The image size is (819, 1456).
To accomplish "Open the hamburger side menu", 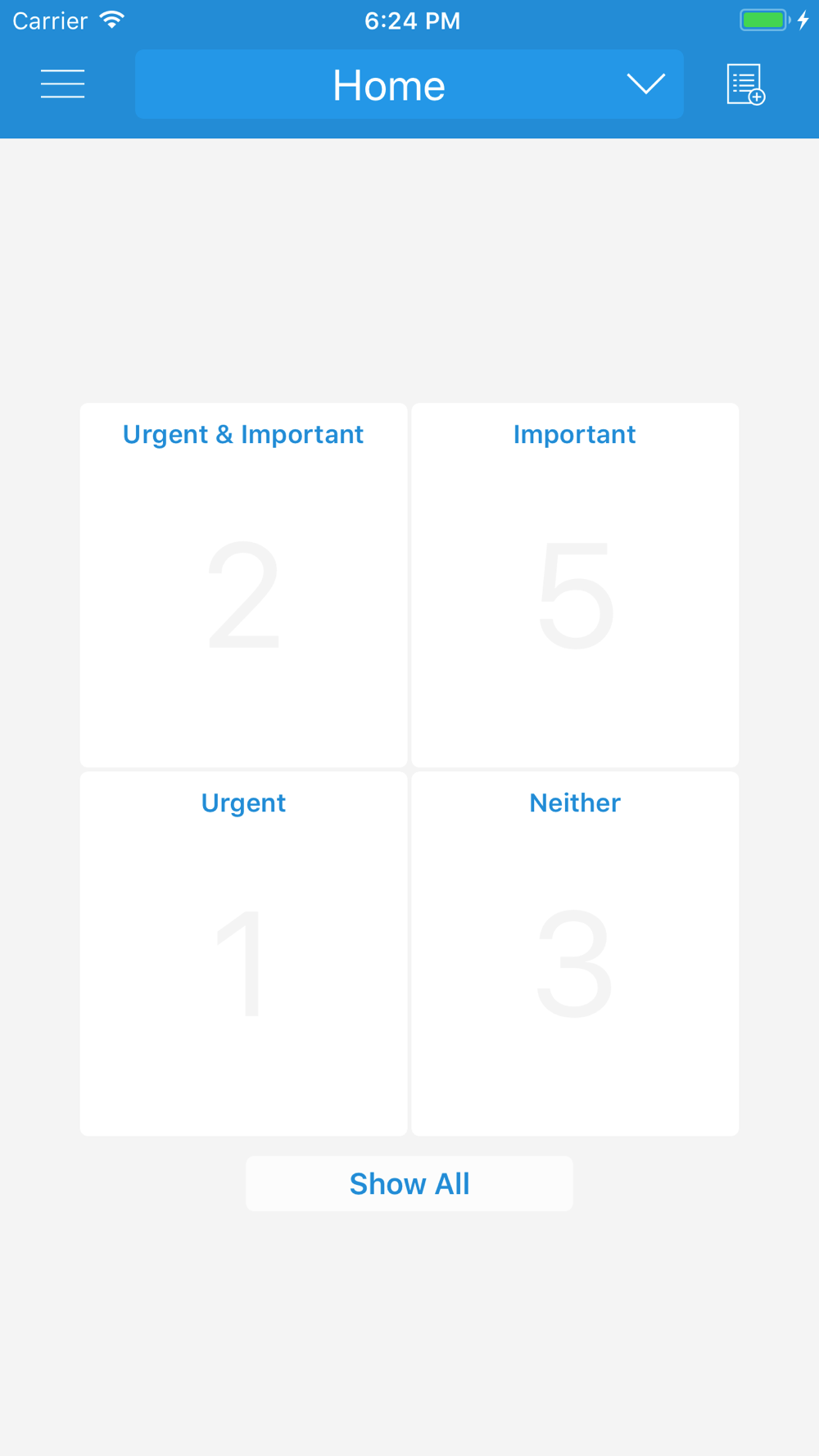I will (63, 84).
